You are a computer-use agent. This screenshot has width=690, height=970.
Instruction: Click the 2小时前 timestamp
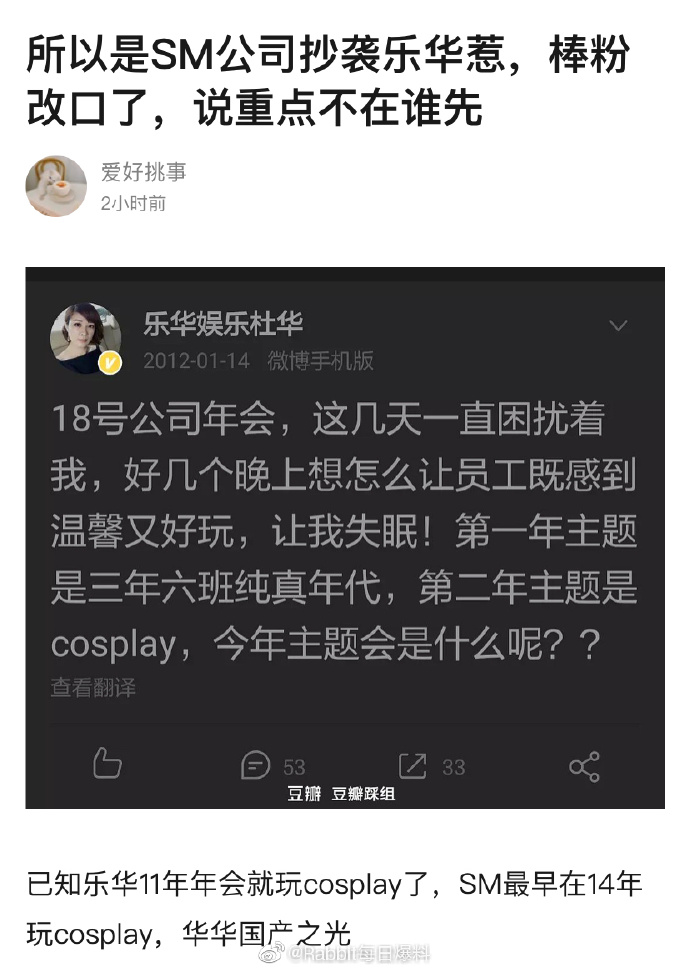[x=133, y=204]
